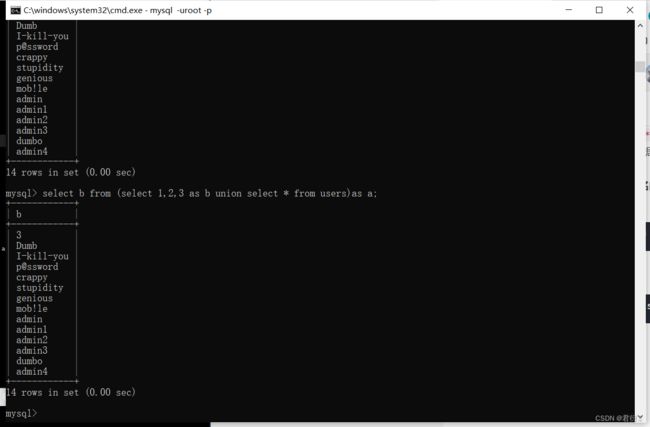Viewport: 650px width, 427px height.
Task: Click the vertical scrollbar down arrow
Action: pos(640,417)
